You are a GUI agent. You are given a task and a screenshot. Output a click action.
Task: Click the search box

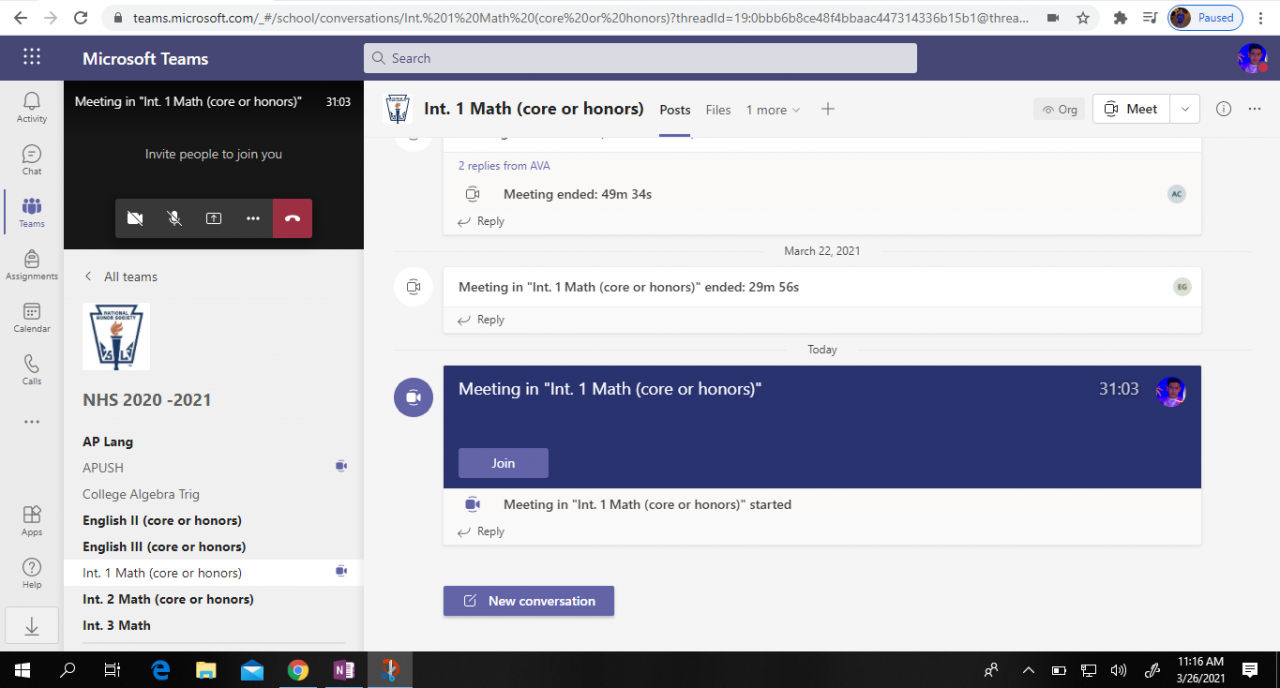[640, 58]
